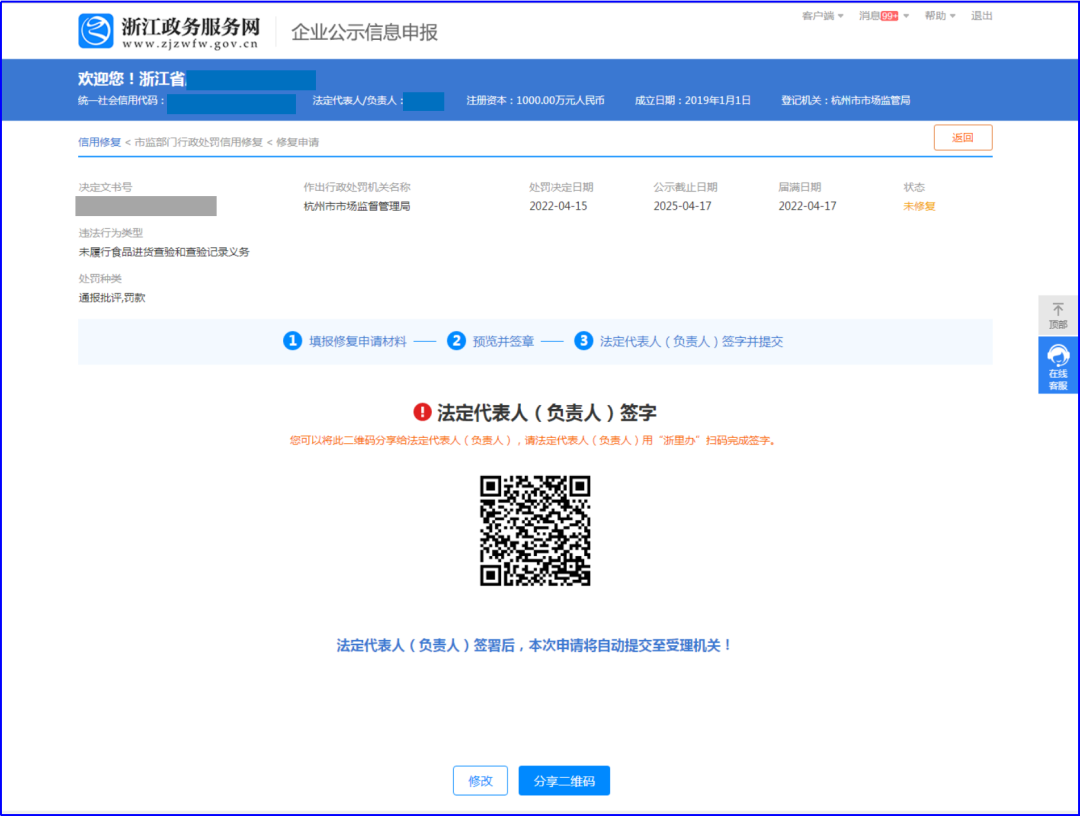The image size is (1080, 816).
Task: Expand the 客户端 dropdown menu
Action: [x=822, y=16]
